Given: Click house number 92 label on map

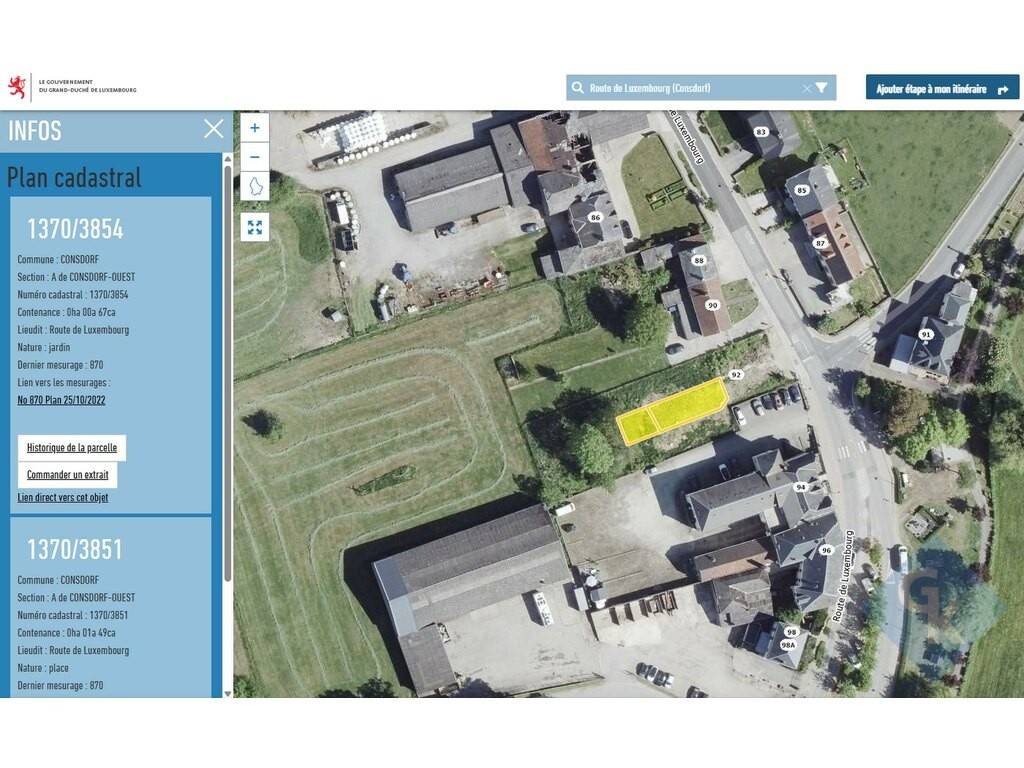Looking at the screenshot, I should pyautogui.click(x=736, y=374).
